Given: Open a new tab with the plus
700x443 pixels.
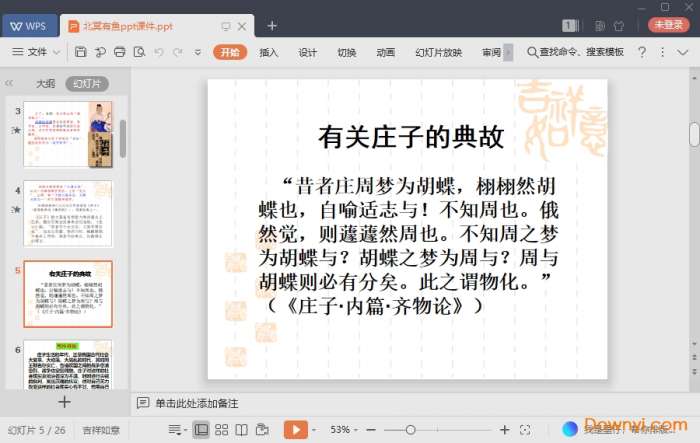Looking at the screenshot, I should tap(272, 26).
